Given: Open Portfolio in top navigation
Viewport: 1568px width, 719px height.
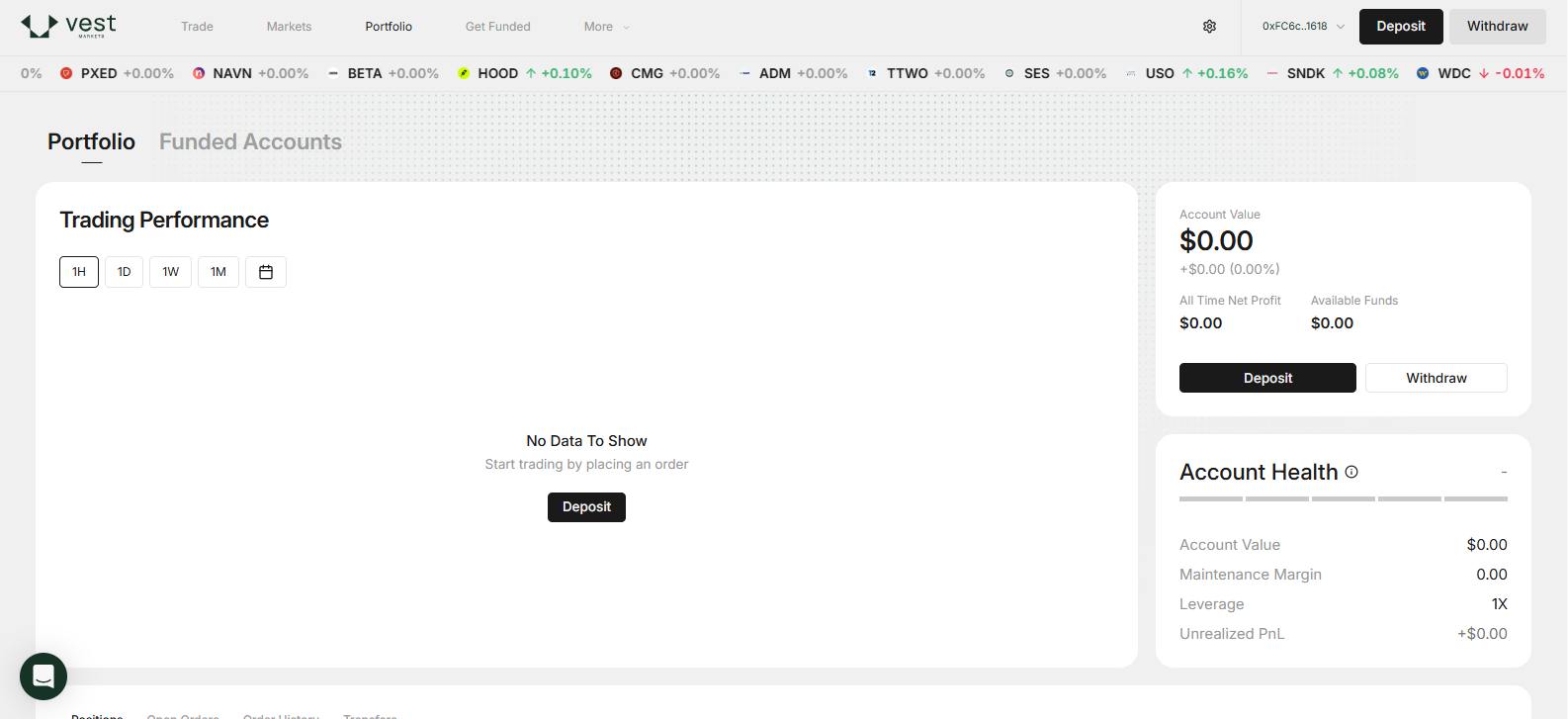Looking at the screenshot, I should pyautogui.click(x=389, y=27).
